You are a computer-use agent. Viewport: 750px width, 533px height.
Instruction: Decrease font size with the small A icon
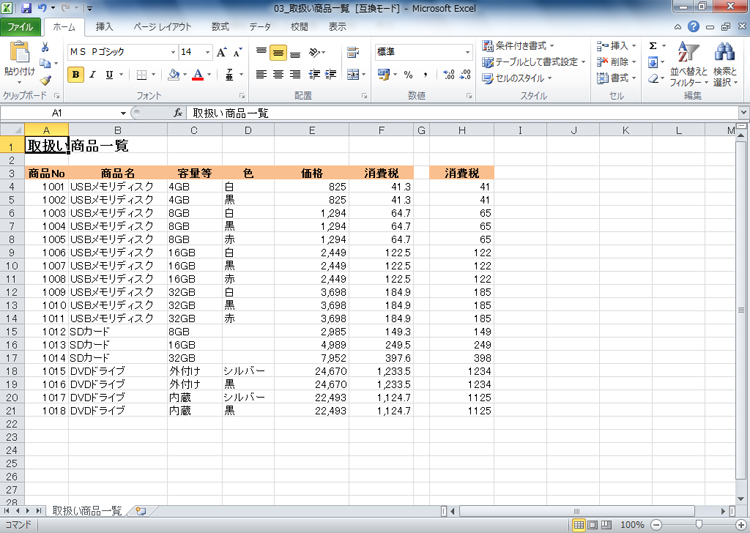tap(238, 52)
